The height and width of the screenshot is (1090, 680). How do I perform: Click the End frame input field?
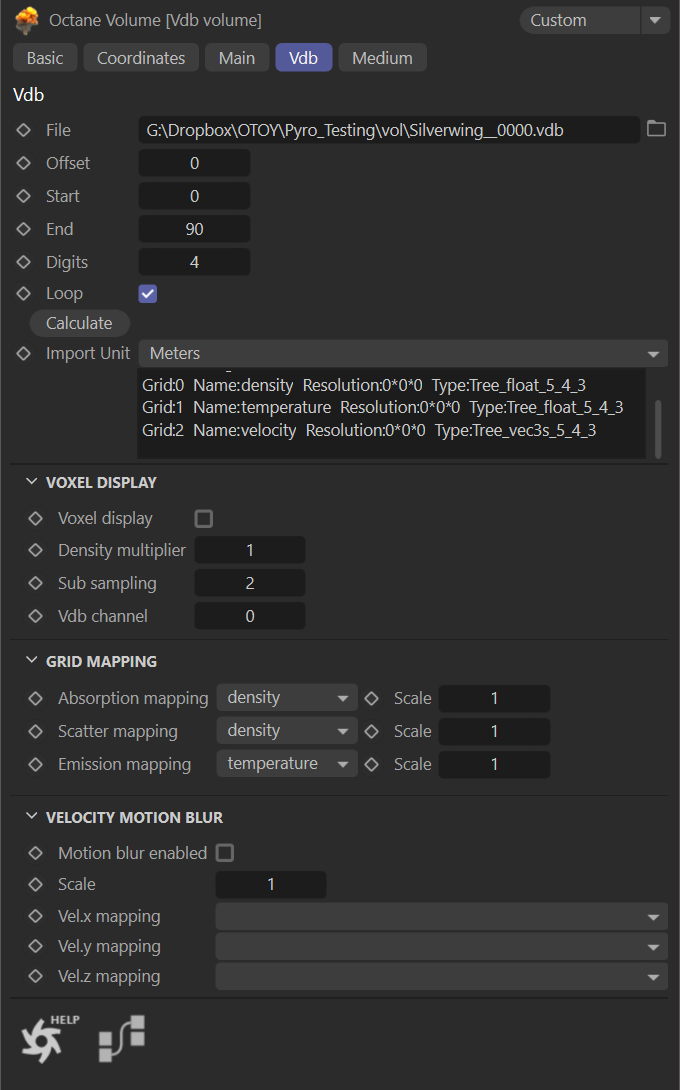(194, 229)
